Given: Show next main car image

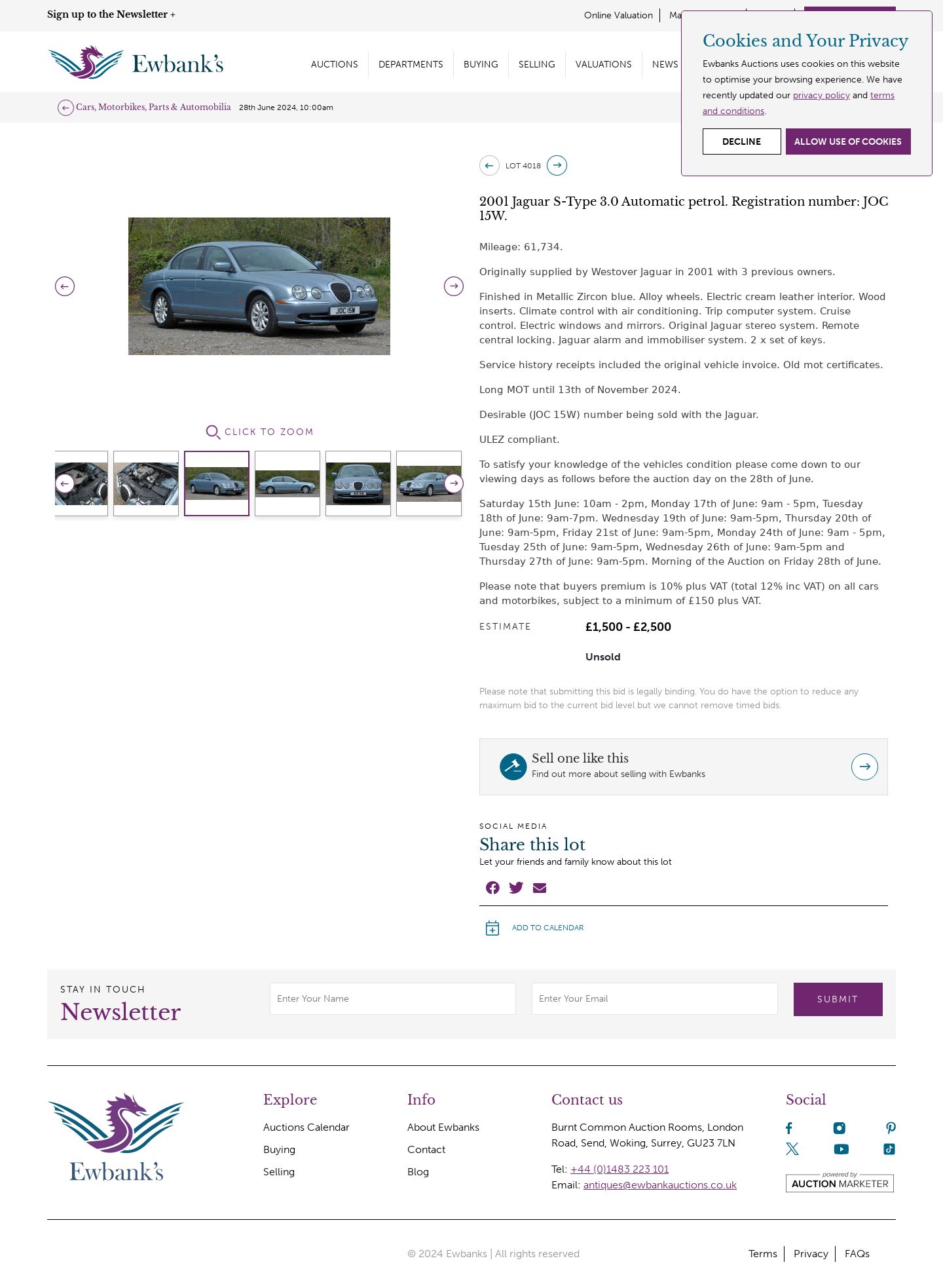Looking at the screenshot, I should click(454, 286).
